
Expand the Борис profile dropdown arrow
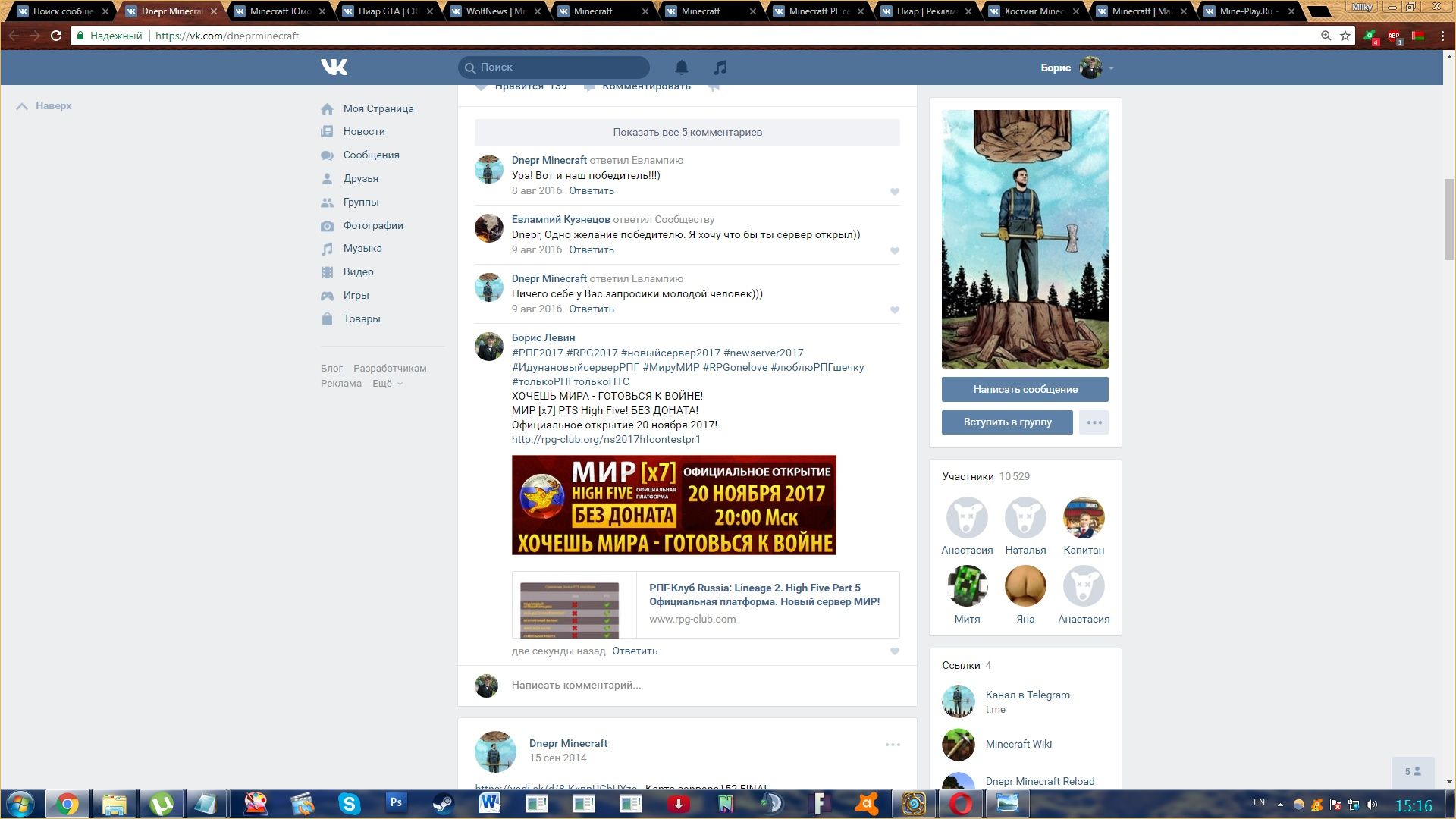(1111, 68)
